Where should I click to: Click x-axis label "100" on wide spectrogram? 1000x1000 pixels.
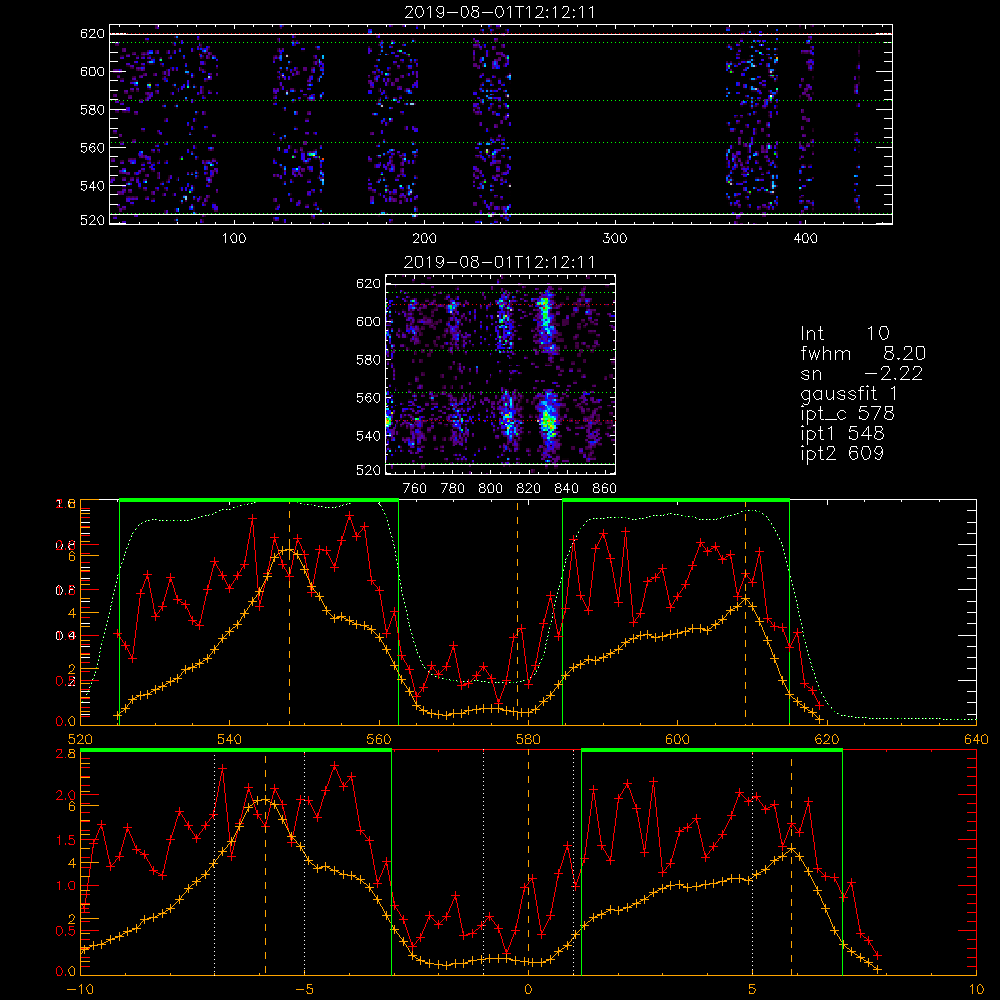233,239
